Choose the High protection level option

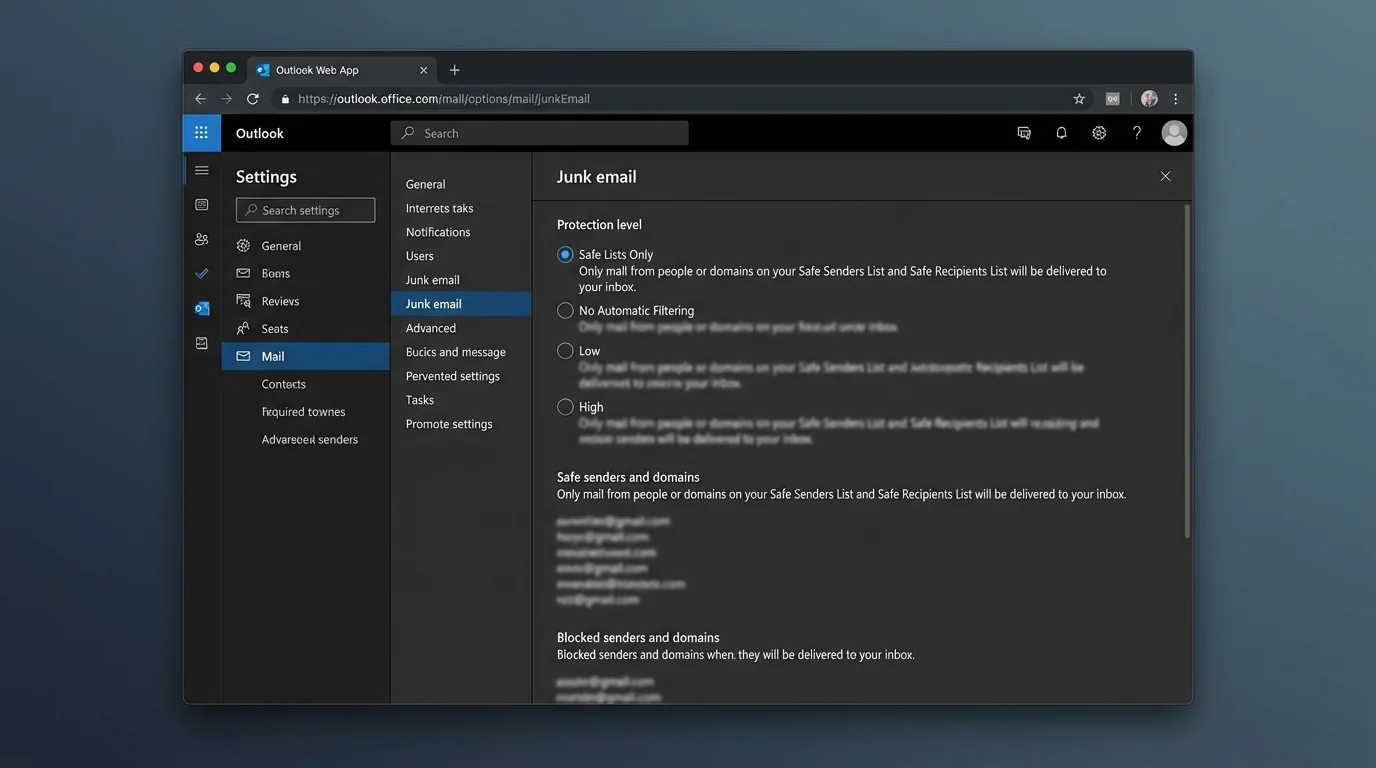[565, 407]
